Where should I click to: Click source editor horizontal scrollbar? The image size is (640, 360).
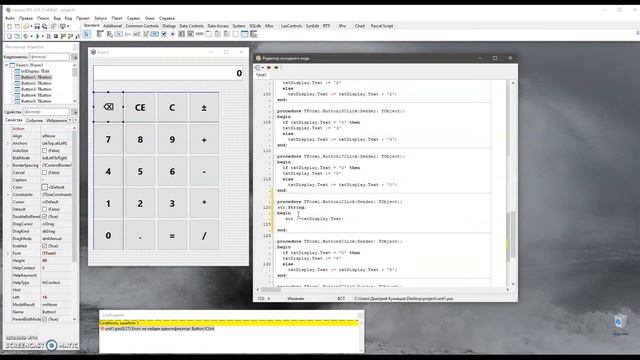(382, 289)
